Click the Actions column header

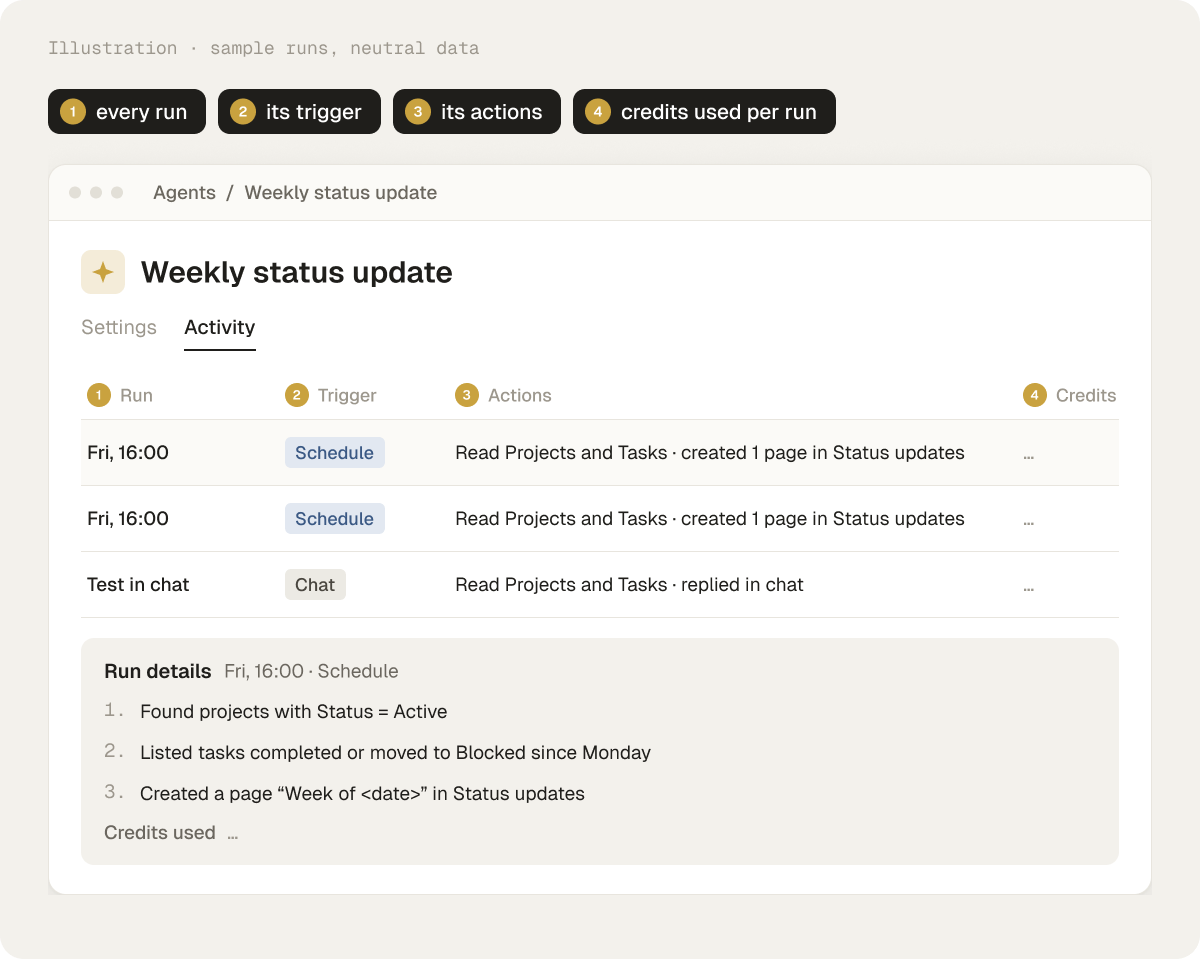tap(503, 395)
